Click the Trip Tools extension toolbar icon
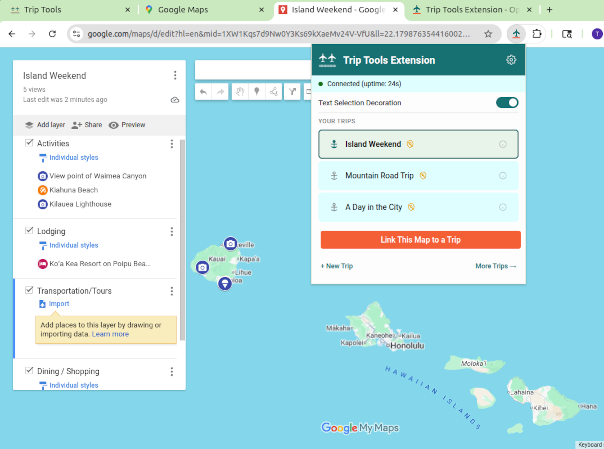Viewport: 604px width, 449px height. tap(515, 33)
